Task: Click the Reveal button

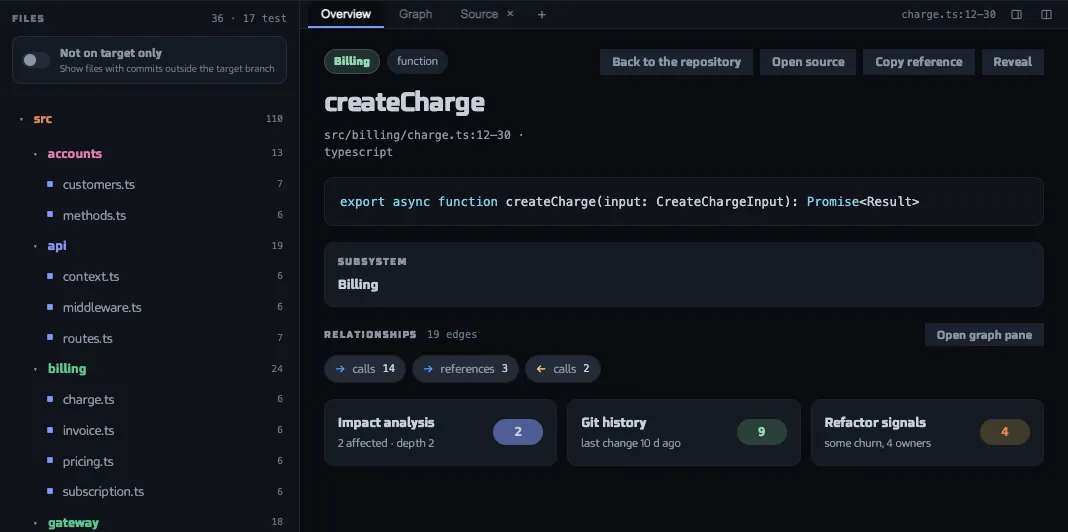Action: click(x=1012, y=62)
